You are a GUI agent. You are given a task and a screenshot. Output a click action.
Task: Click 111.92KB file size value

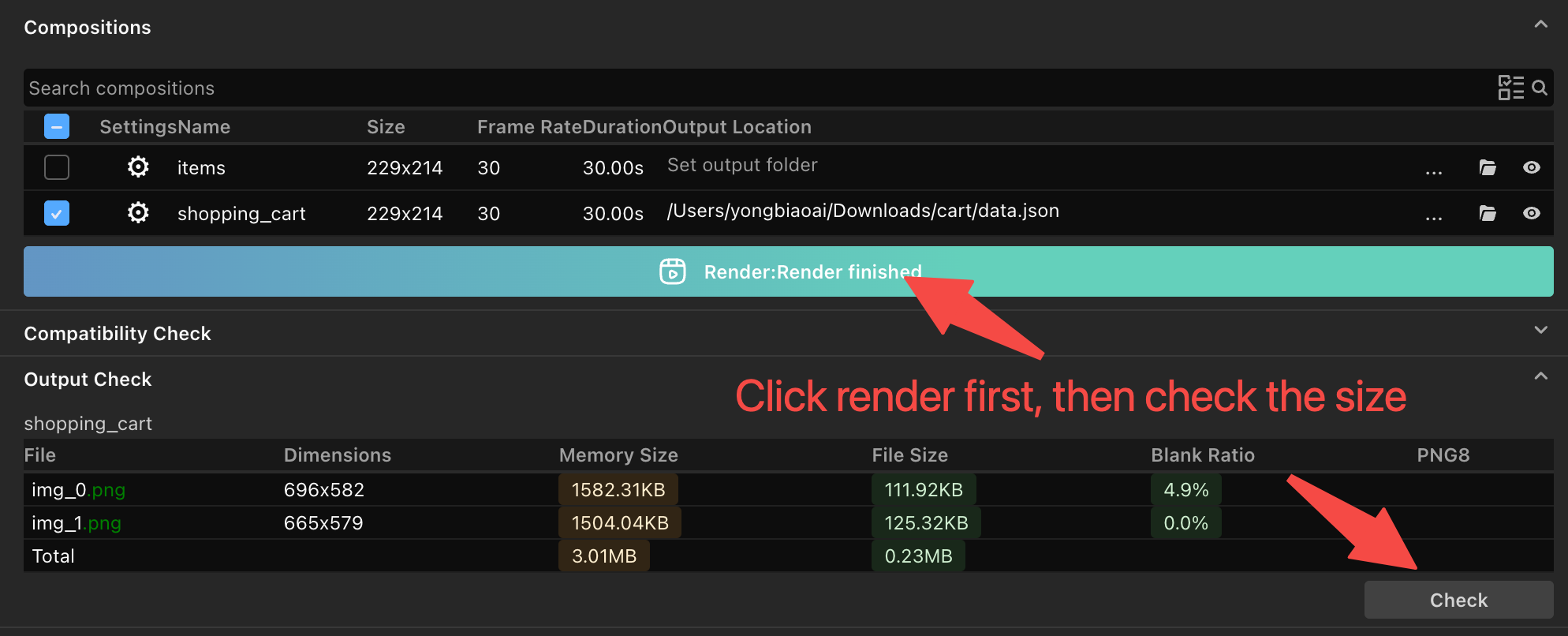click(x=924, y=490)
